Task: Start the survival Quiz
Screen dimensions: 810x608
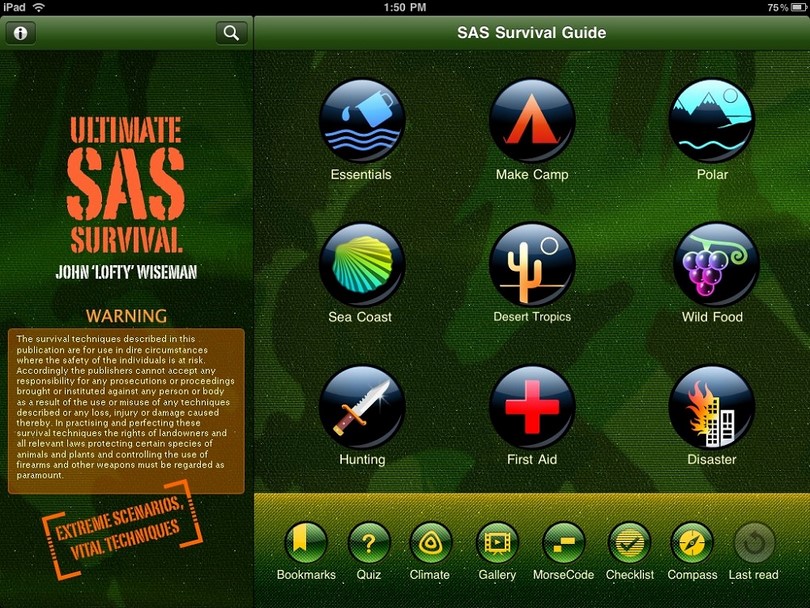Action: (370, 545)
